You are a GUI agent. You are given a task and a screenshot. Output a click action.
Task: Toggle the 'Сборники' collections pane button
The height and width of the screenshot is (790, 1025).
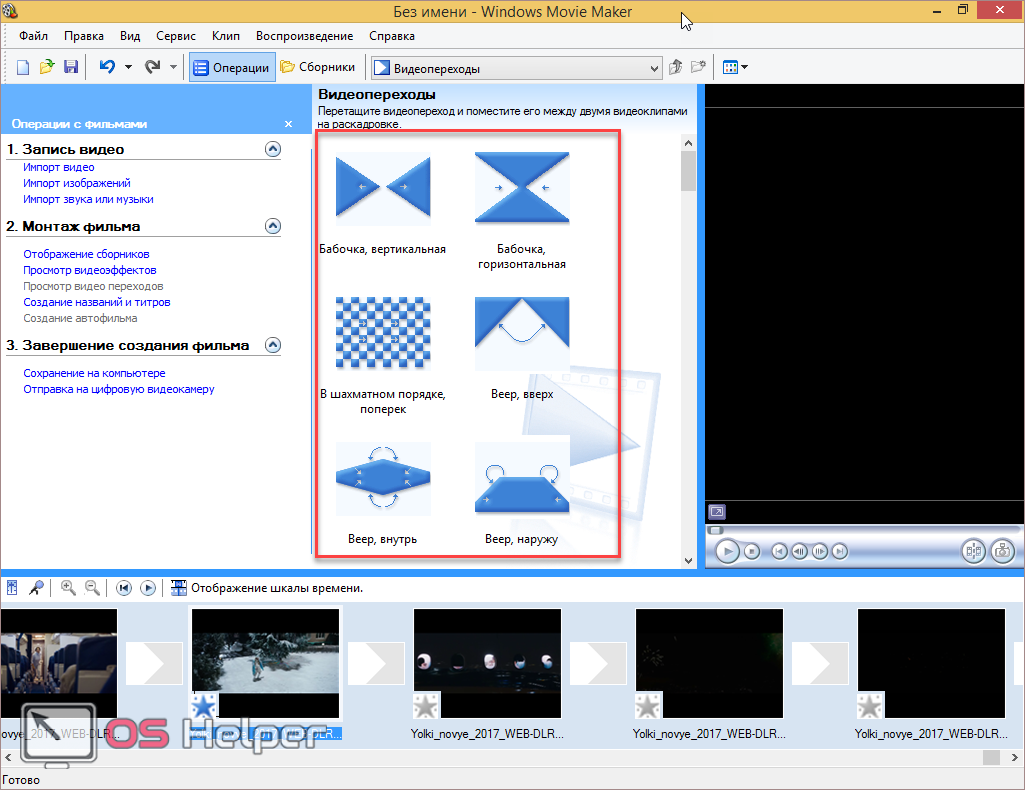tap(318, 68)
